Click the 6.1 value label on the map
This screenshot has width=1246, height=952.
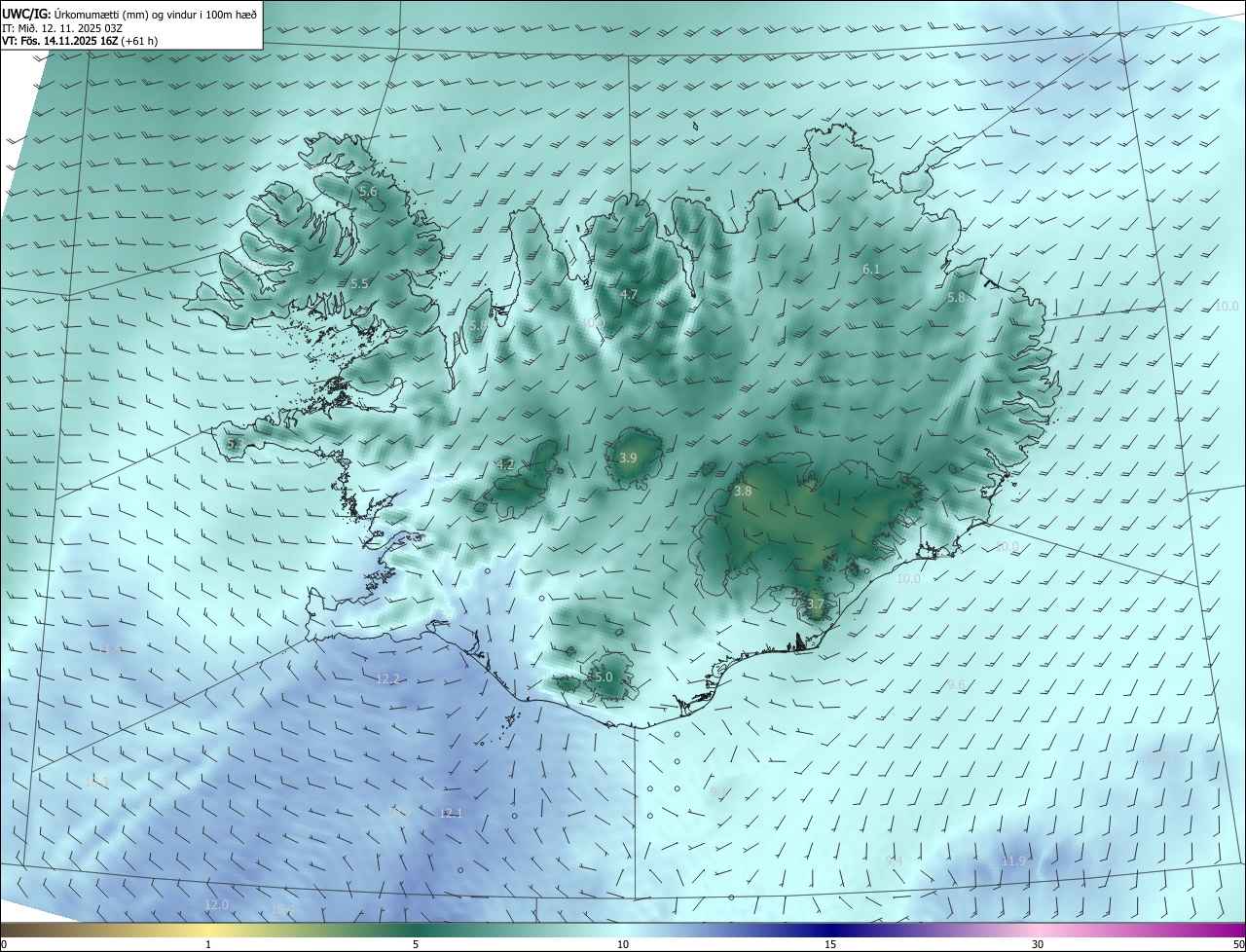pos(871,269)
